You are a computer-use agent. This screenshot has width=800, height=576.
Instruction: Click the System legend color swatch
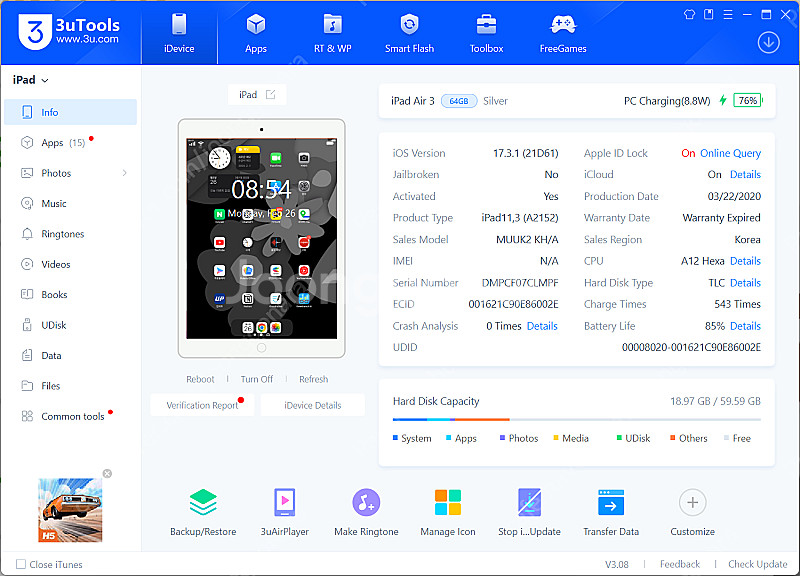pos(395,438)
